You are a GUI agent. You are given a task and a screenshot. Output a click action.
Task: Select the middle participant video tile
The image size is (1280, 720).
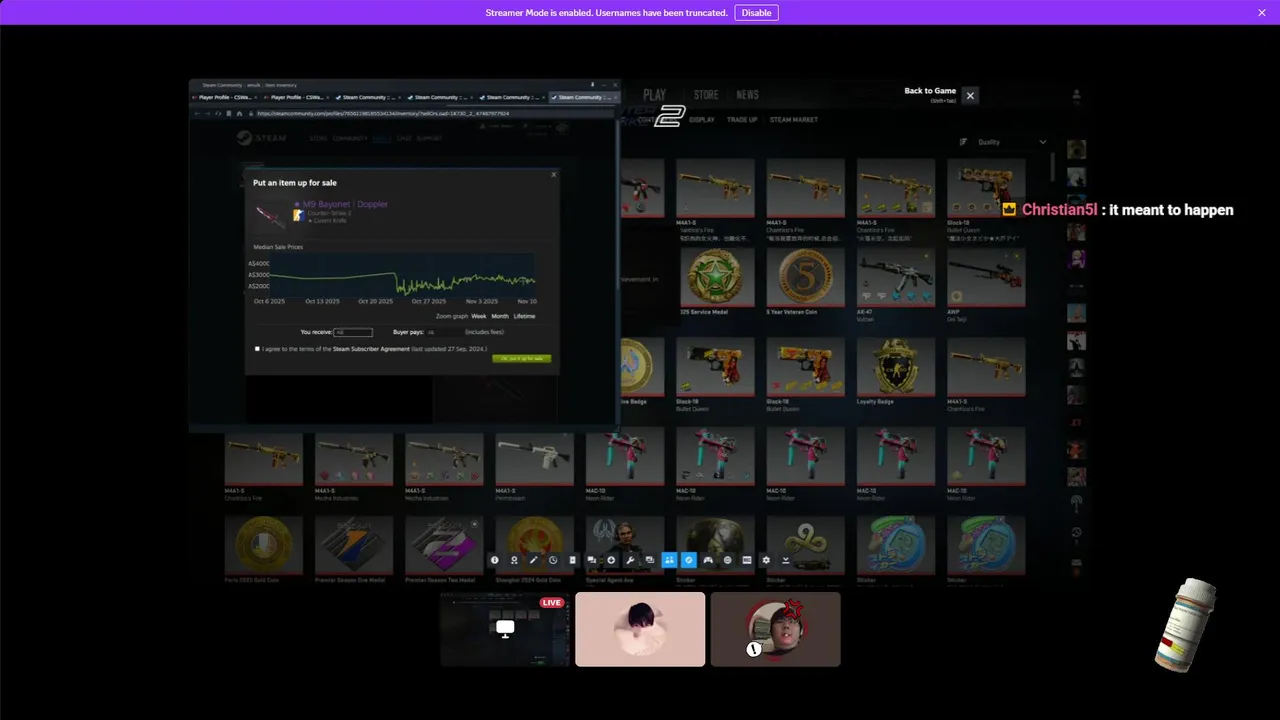pos(640,629)
